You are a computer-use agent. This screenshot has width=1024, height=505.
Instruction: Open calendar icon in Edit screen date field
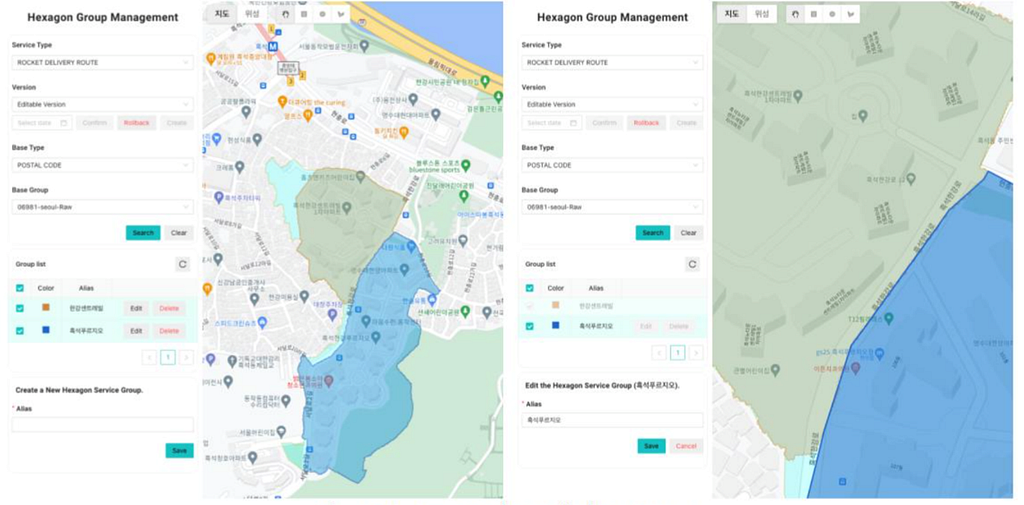[573, 123]
